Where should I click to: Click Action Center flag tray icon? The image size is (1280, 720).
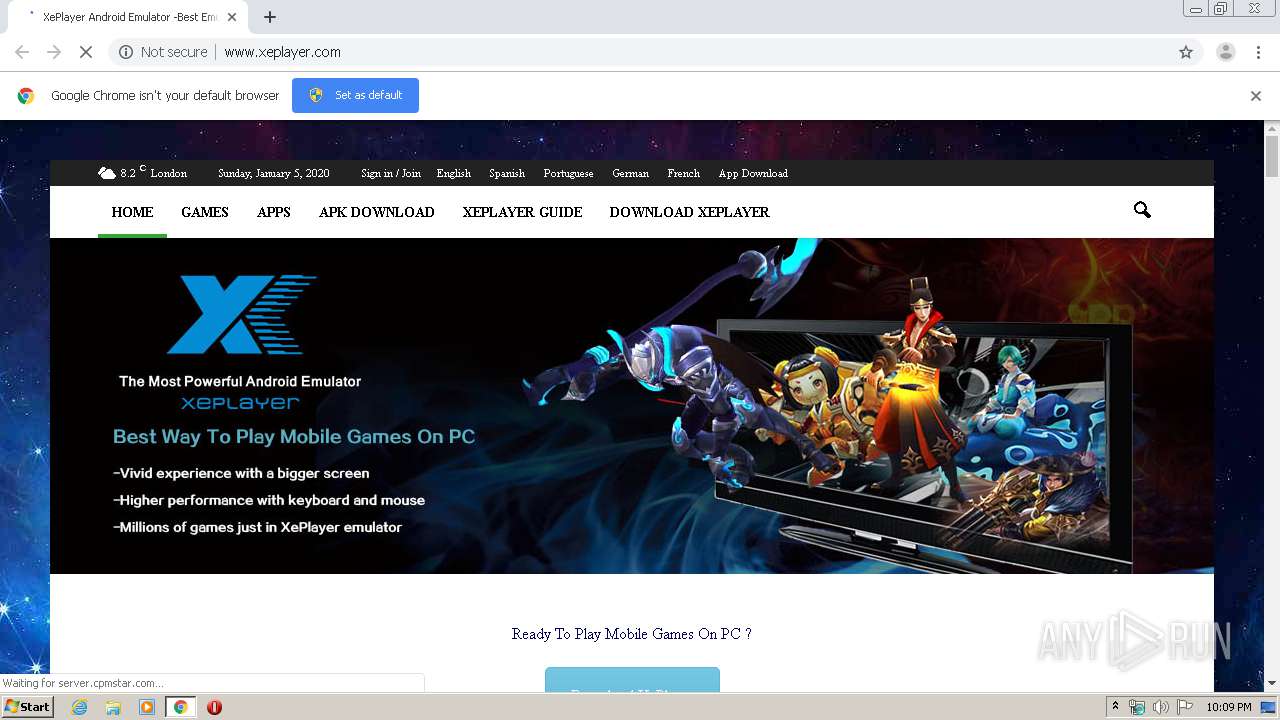(x=1185, y=707)
